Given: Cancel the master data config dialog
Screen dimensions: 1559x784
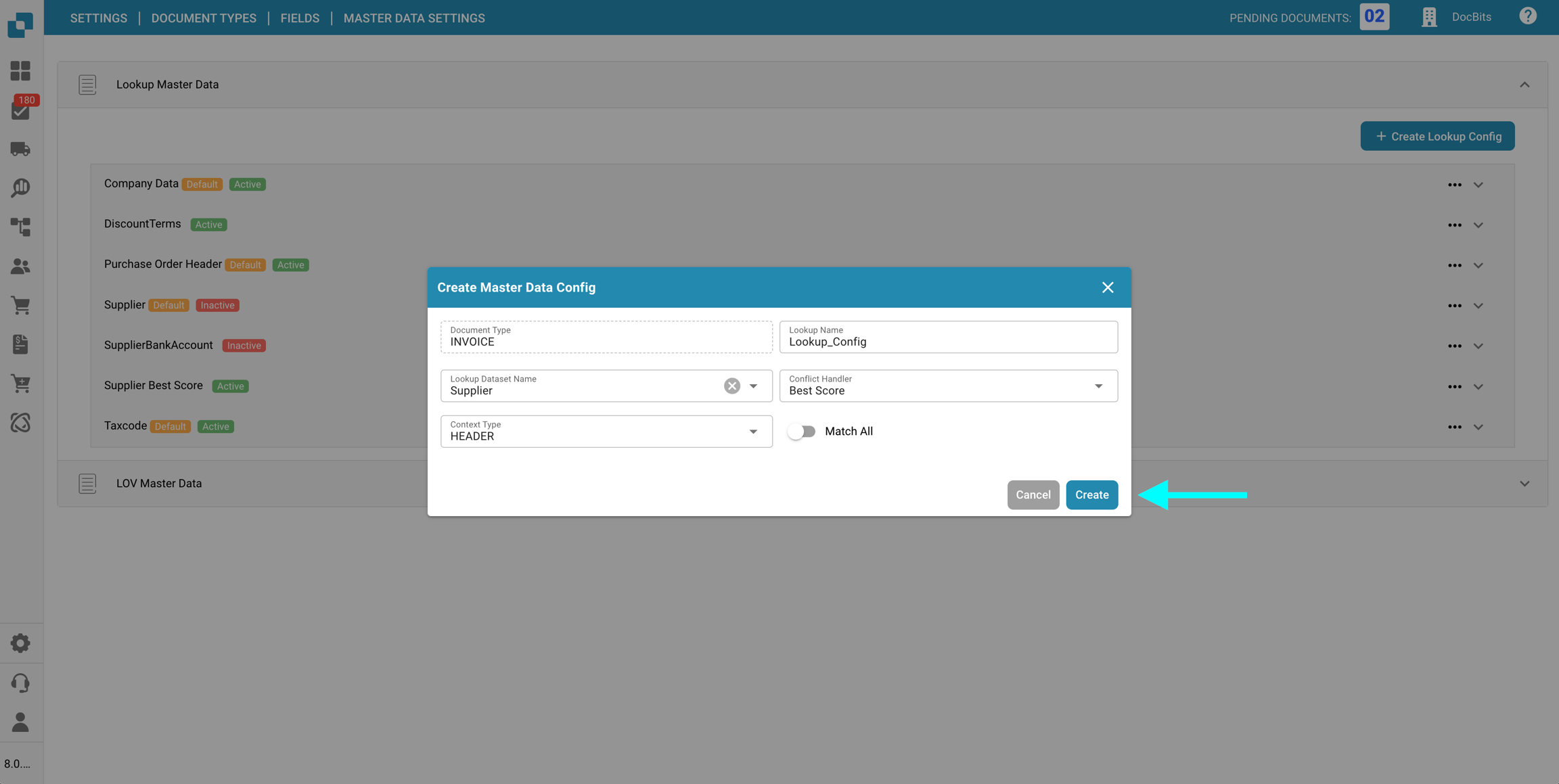Looking at the screenshot, I should 1033,495.
